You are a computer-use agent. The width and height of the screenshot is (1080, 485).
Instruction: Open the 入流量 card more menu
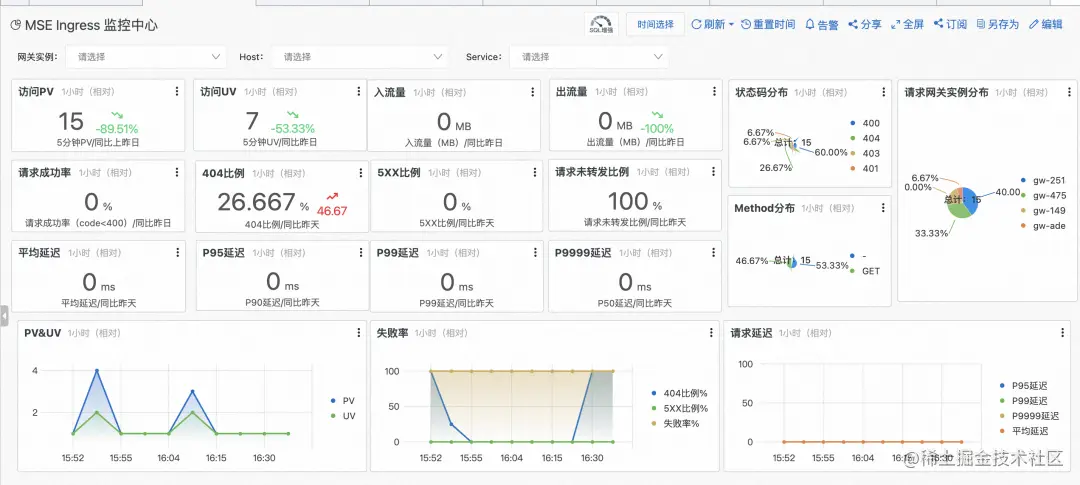[532, 92]
